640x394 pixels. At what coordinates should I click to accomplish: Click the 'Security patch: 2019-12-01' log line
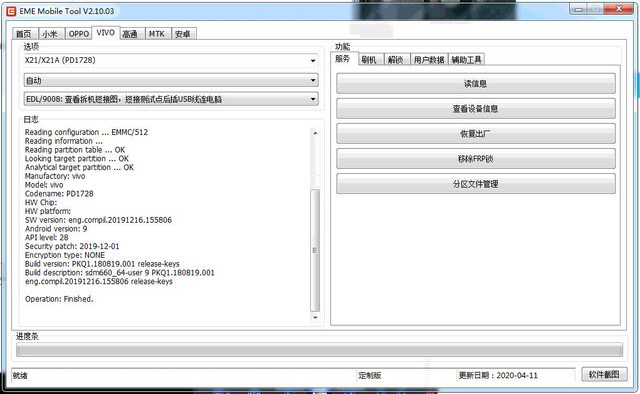(x=72, y=247)
